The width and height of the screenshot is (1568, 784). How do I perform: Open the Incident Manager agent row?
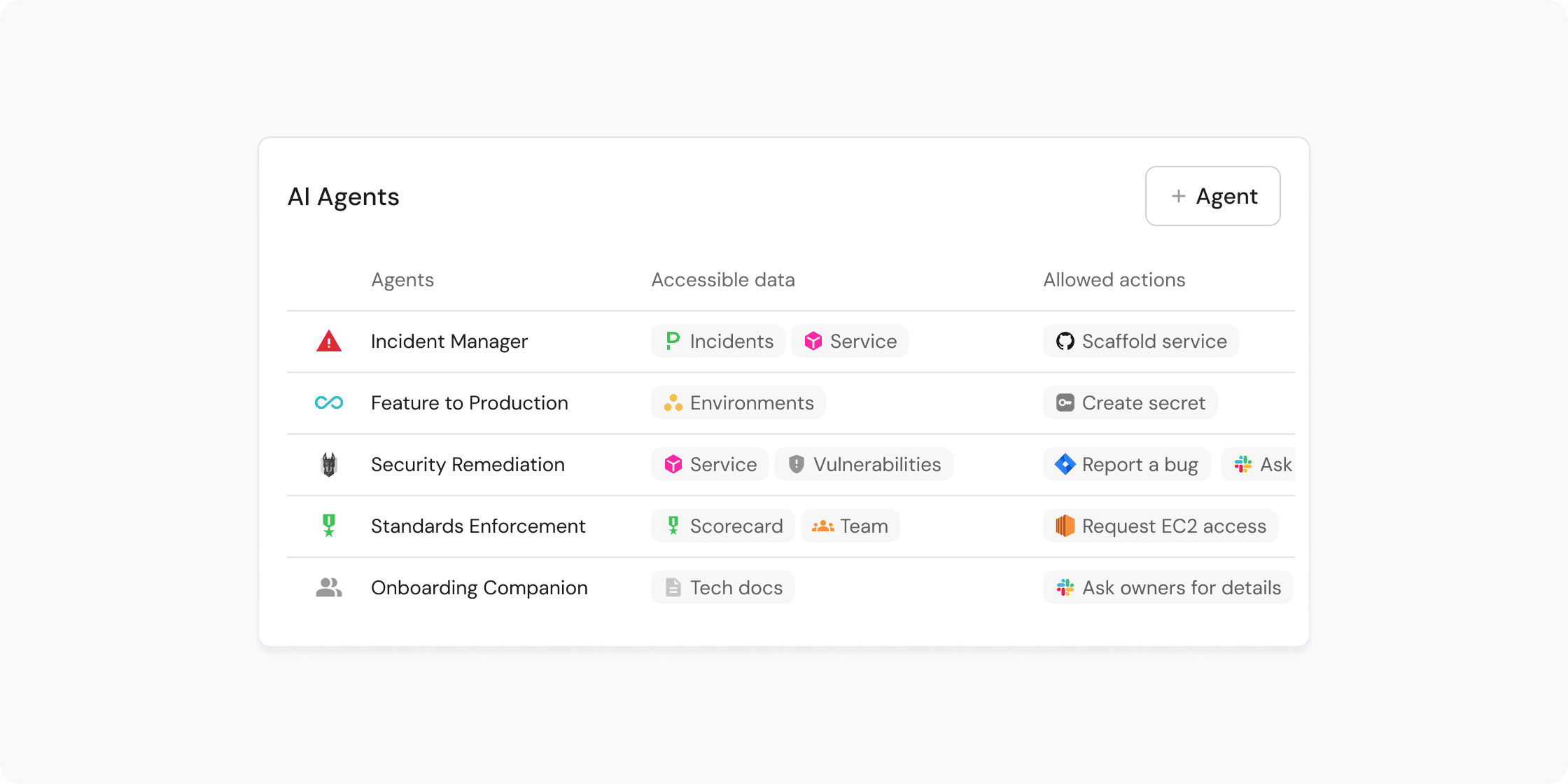pyautogui.click(x=449, y=342)
